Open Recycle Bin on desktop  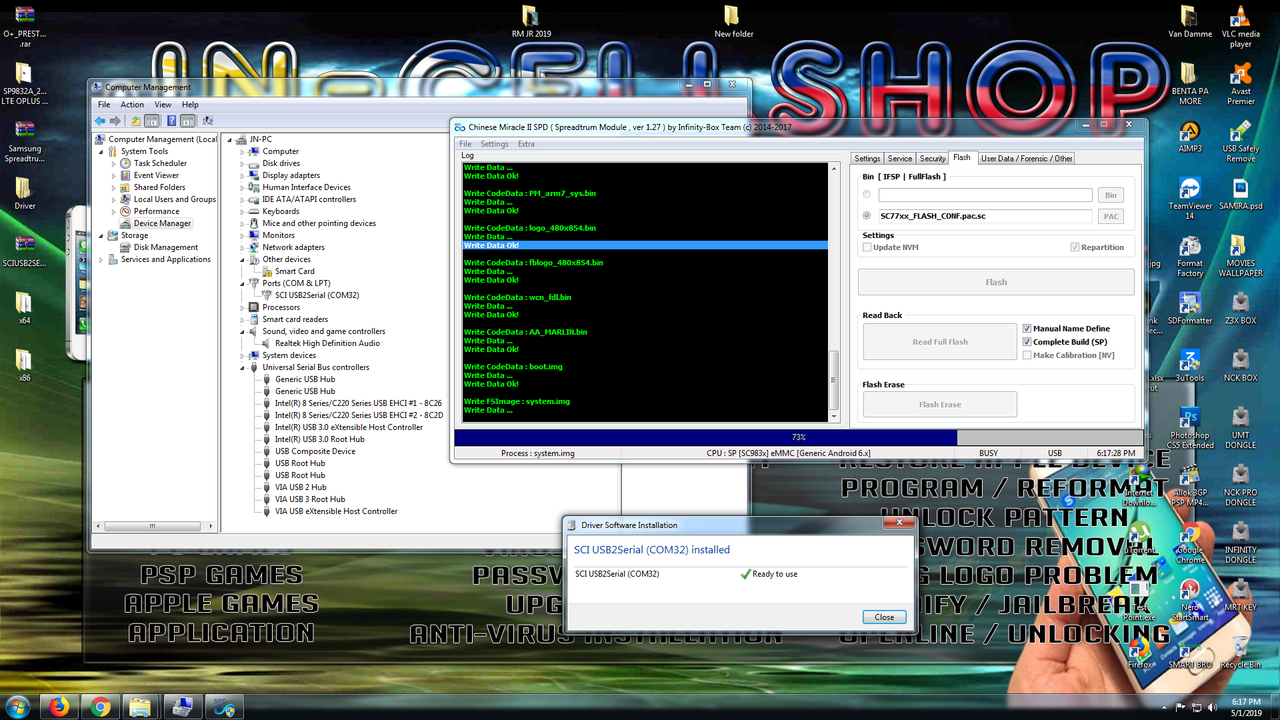click(x=1240, y=652)
